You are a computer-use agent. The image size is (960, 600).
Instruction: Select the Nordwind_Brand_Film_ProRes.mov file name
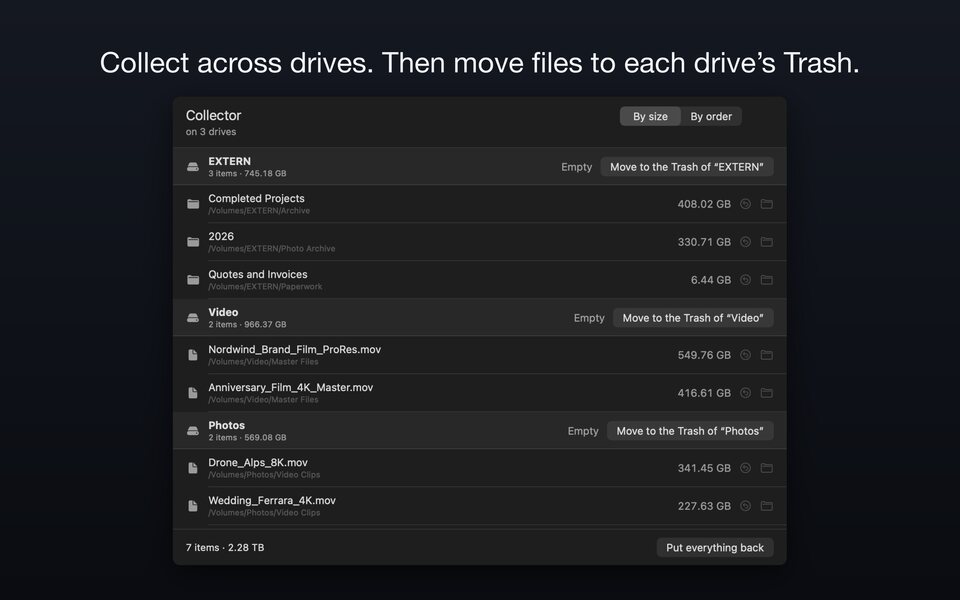[x=294, y=349]
